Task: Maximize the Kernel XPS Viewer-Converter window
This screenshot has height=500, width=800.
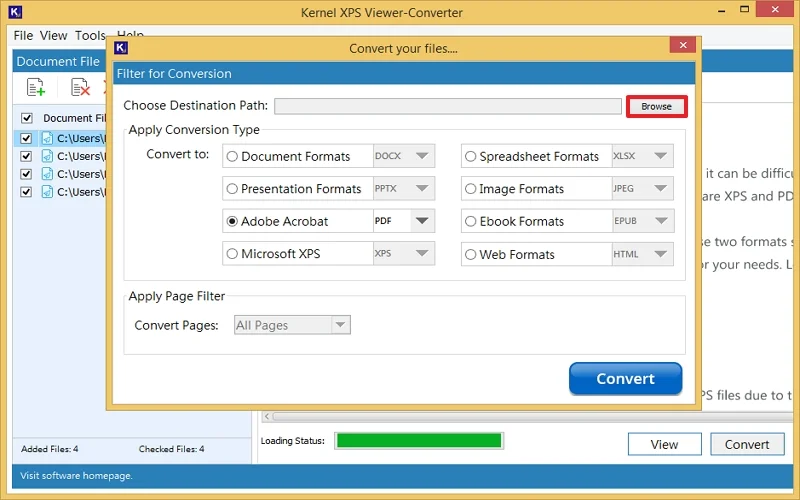Action: tap(744, 10)
